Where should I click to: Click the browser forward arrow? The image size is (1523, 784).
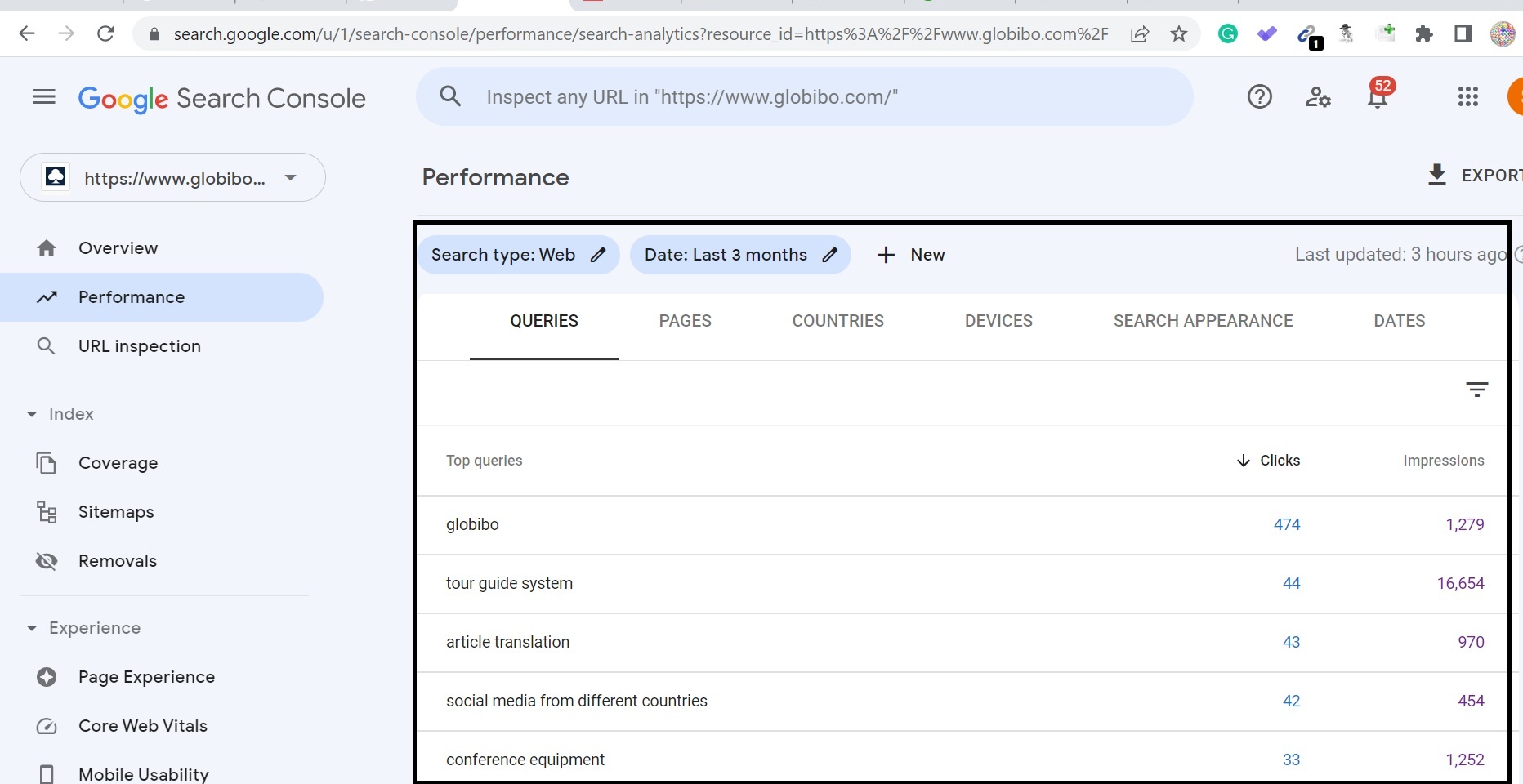66,33
